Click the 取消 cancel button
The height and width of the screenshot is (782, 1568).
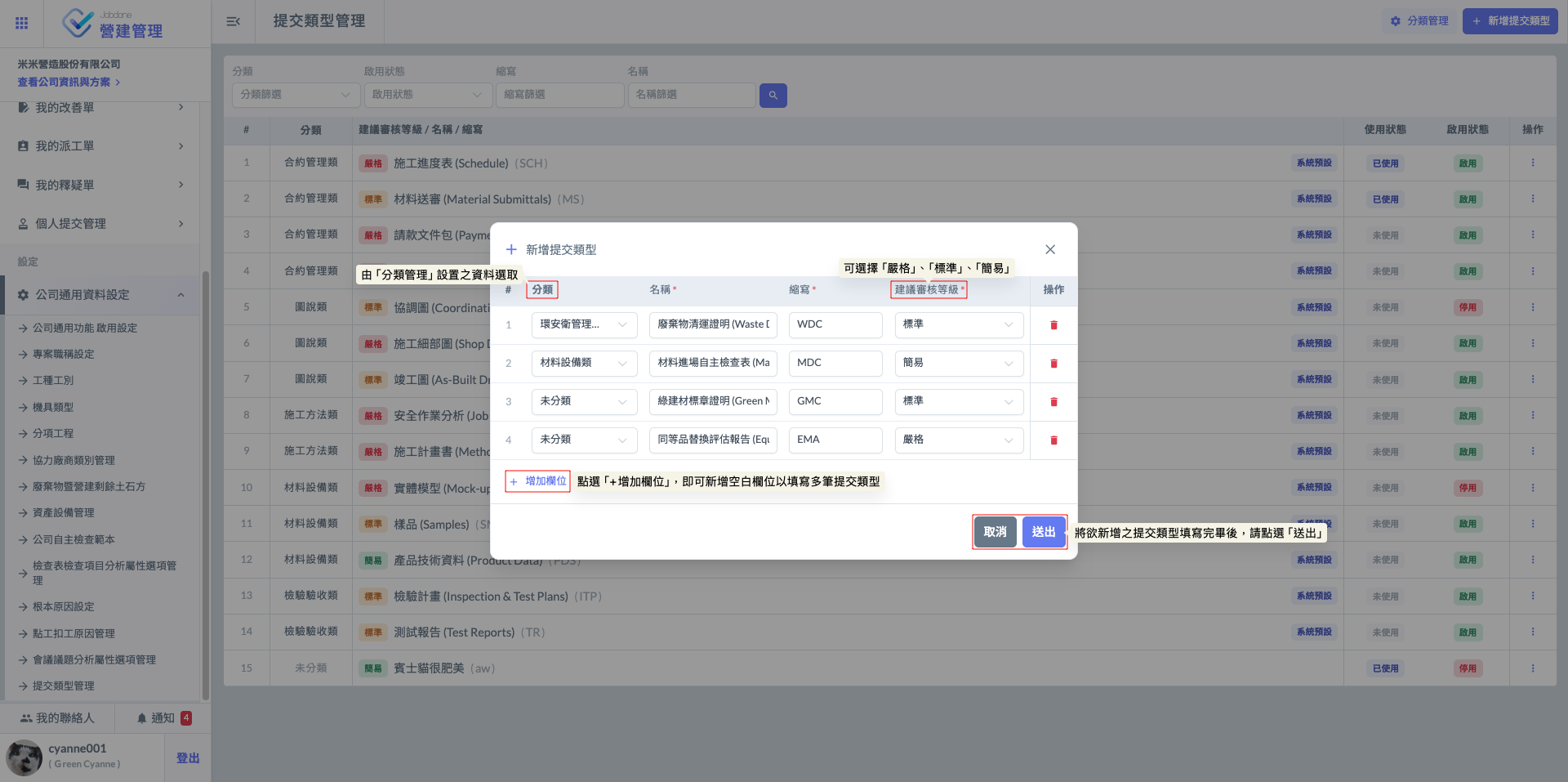(x=996, y=532)
